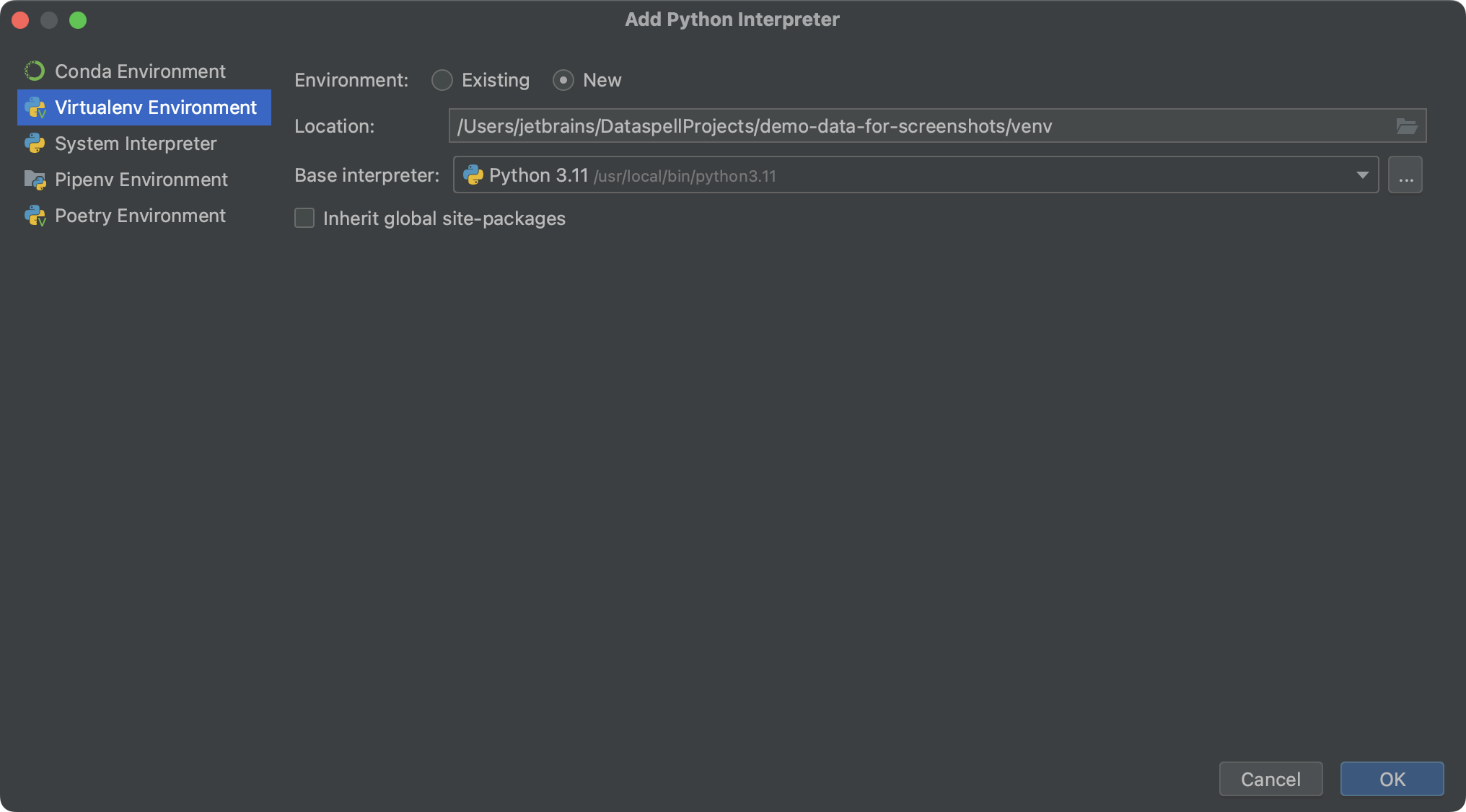1466x812 pixels.
Task: Select the Conda Environment icon
Action: tap(35, 71)
